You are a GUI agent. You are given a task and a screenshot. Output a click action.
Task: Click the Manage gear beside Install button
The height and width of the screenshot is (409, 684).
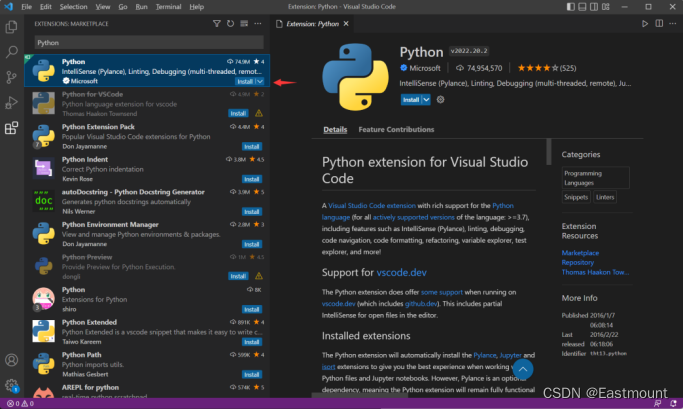(441, 100)
